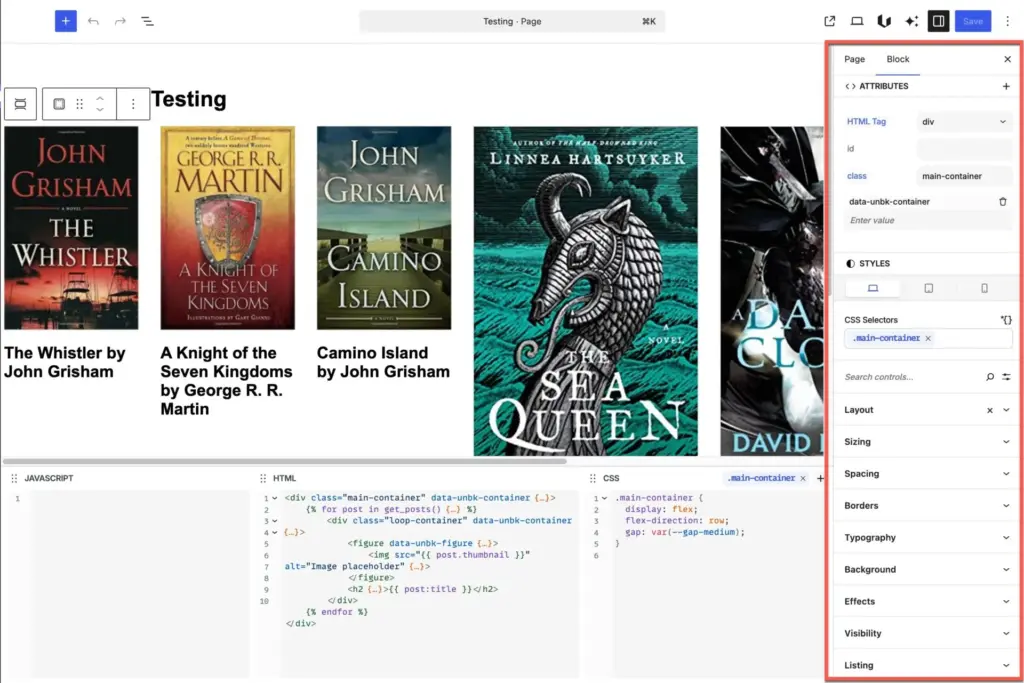Open the block inserter plus button
1024x683 pixels.
(x=65, y=21)
